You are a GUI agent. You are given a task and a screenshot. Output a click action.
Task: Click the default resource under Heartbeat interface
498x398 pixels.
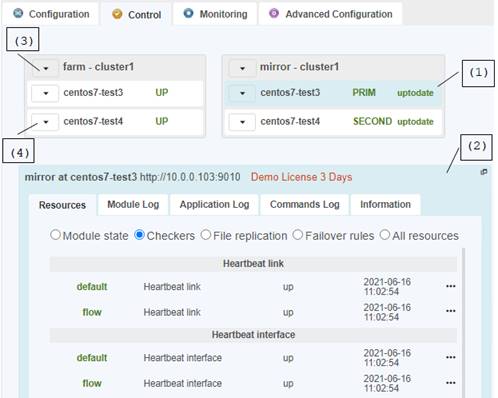coord(92,358)
